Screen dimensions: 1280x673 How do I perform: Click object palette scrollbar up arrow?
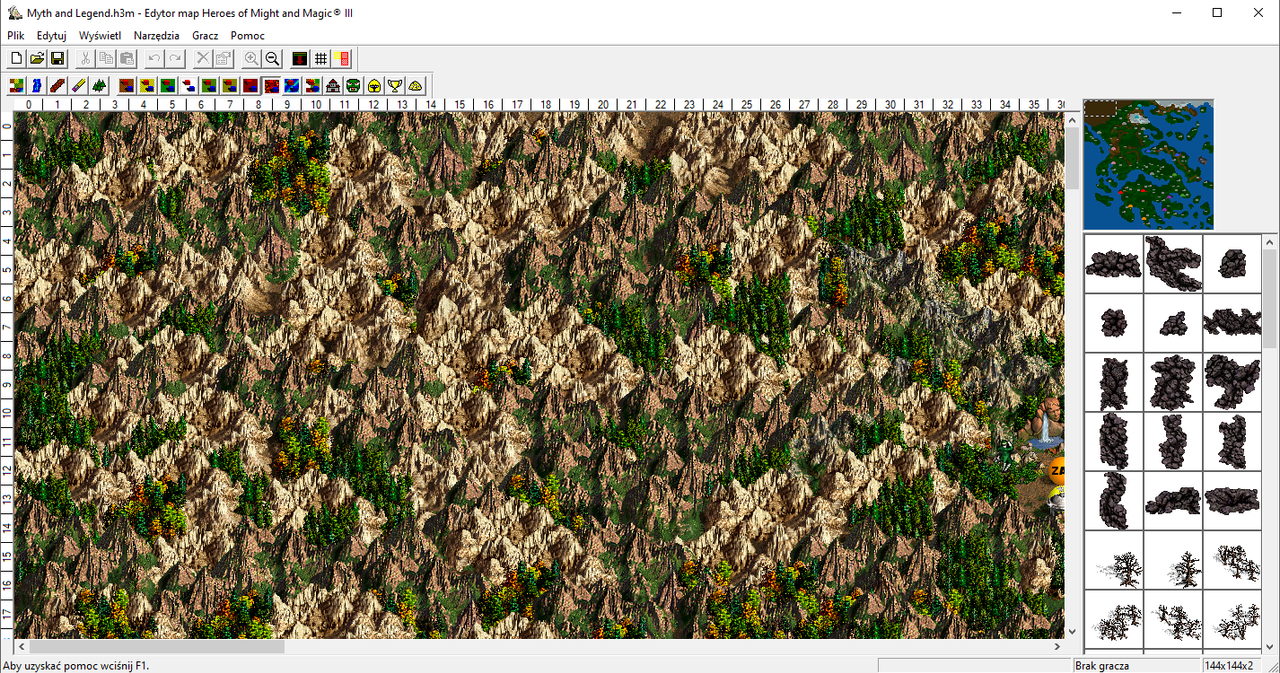click(x=1270, y=243)
